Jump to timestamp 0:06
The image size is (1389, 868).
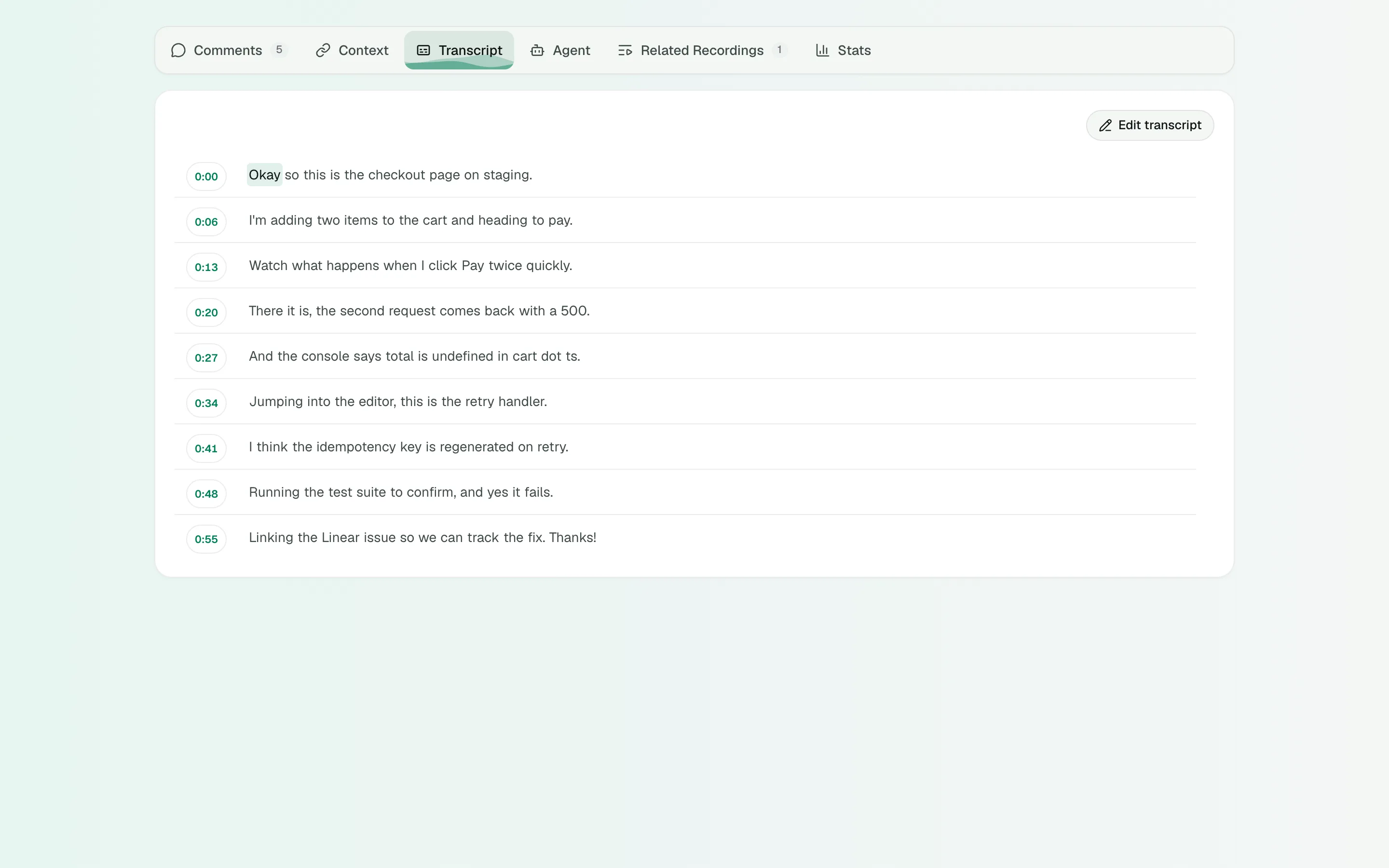pyautogui.click(x=206, y=222)
